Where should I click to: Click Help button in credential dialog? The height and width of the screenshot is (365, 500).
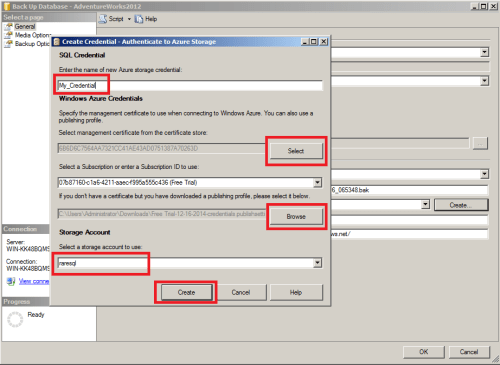[296, 292]
